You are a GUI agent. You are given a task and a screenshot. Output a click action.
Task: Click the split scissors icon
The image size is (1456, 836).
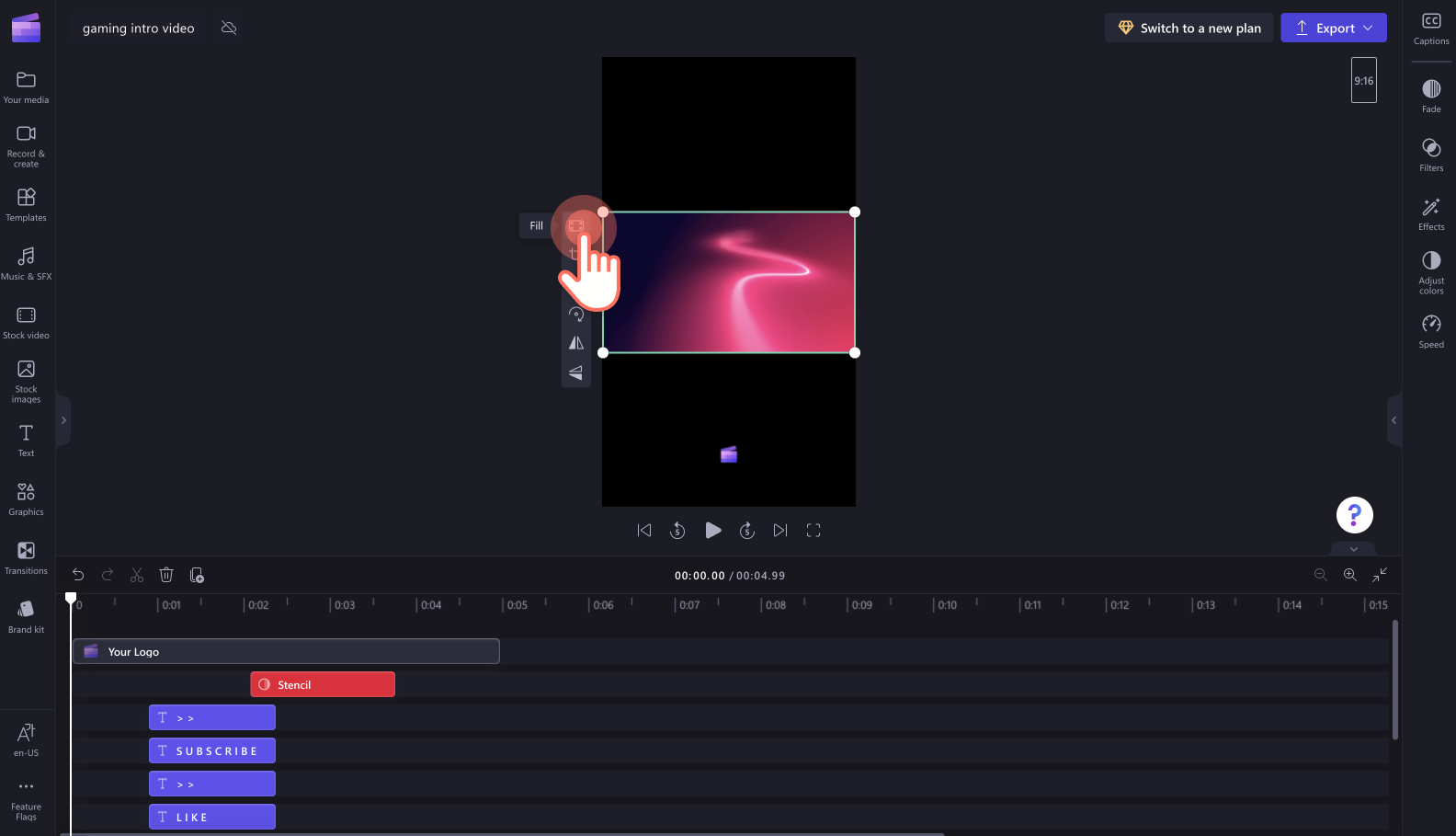coord(137,575)
